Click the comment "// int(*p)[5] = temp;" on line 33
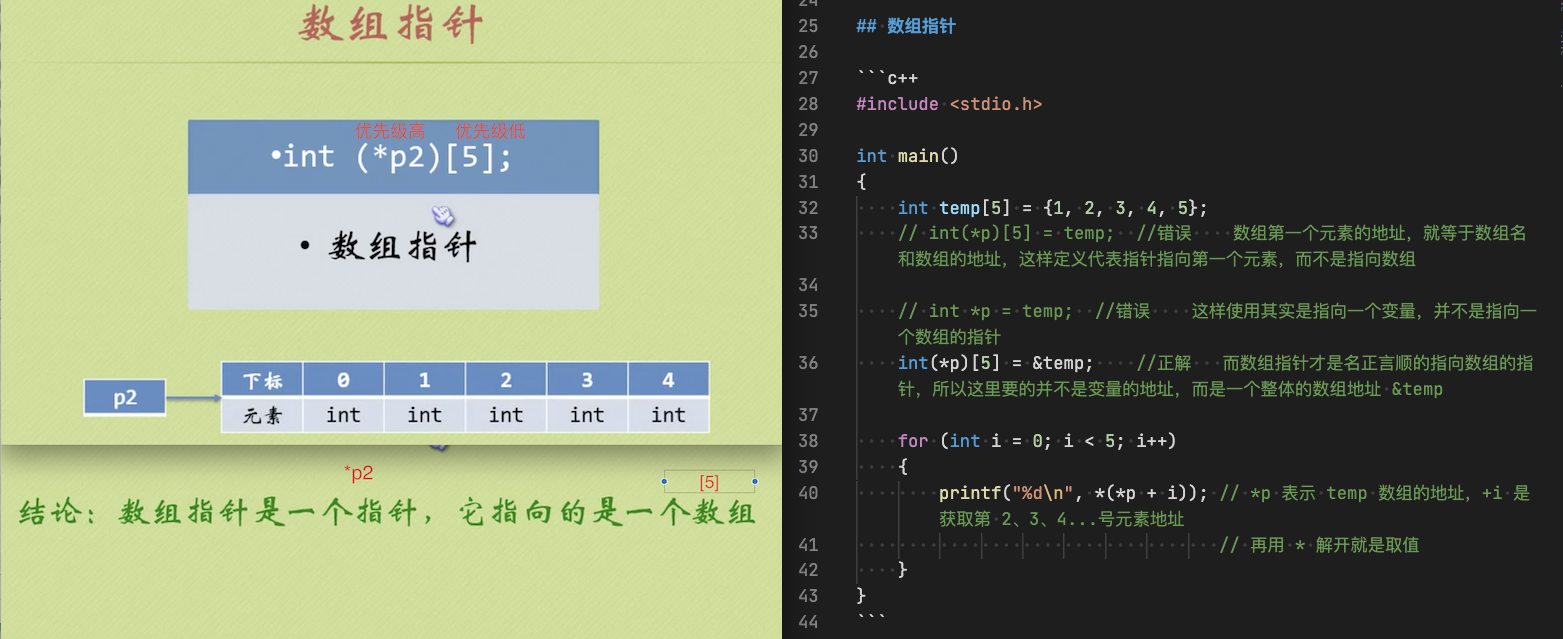 pyautogui.click(x=1006, y=234)
